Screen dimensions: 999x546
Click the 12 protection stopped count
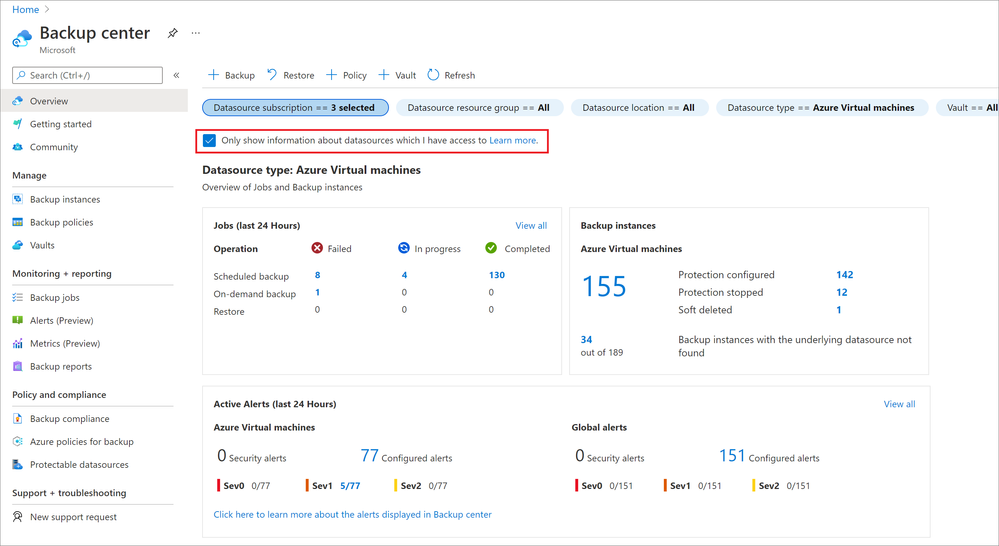[x=842, y=292]
